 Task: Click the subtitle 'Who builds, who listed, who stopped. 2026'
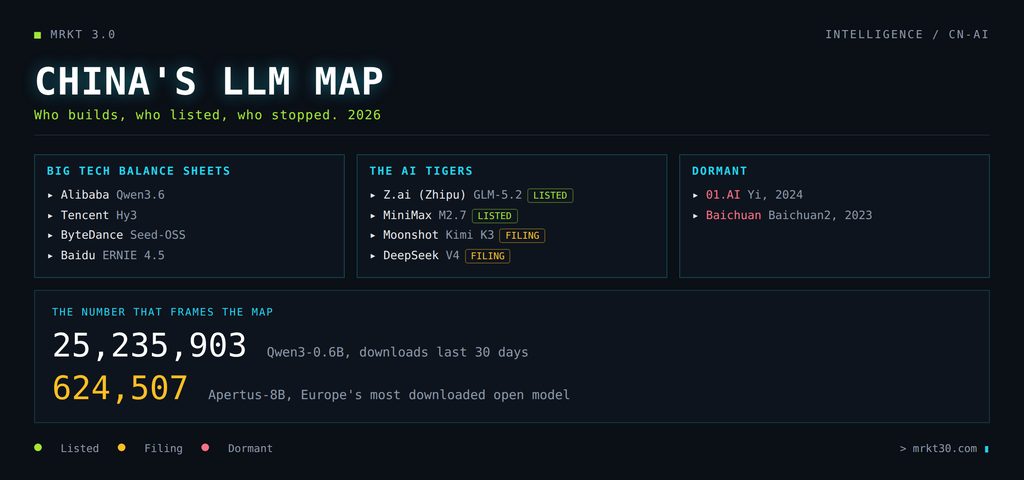coord(207,115)
